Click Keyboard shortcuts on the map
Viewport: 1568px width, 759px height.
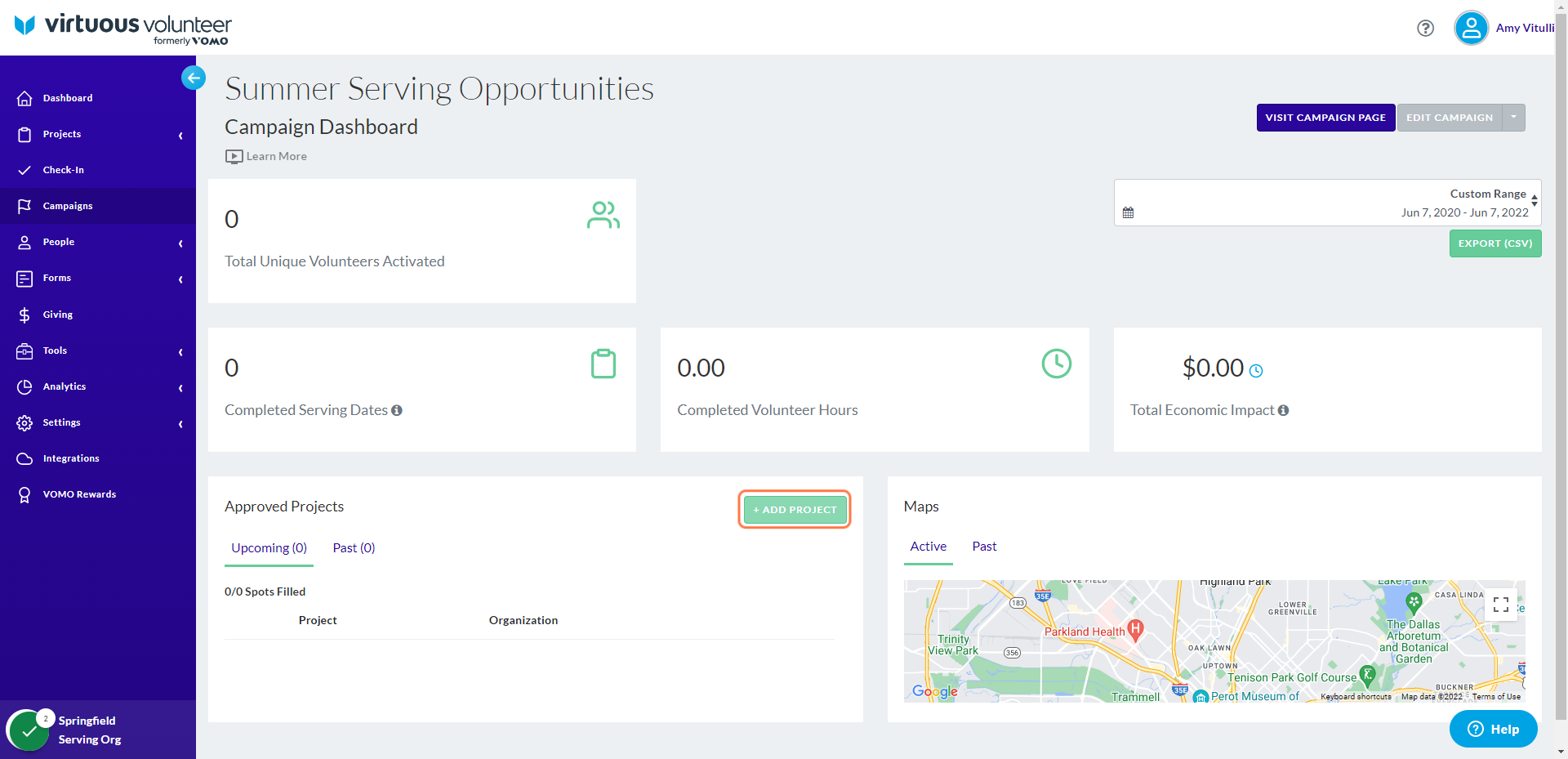click(1356, 697)
